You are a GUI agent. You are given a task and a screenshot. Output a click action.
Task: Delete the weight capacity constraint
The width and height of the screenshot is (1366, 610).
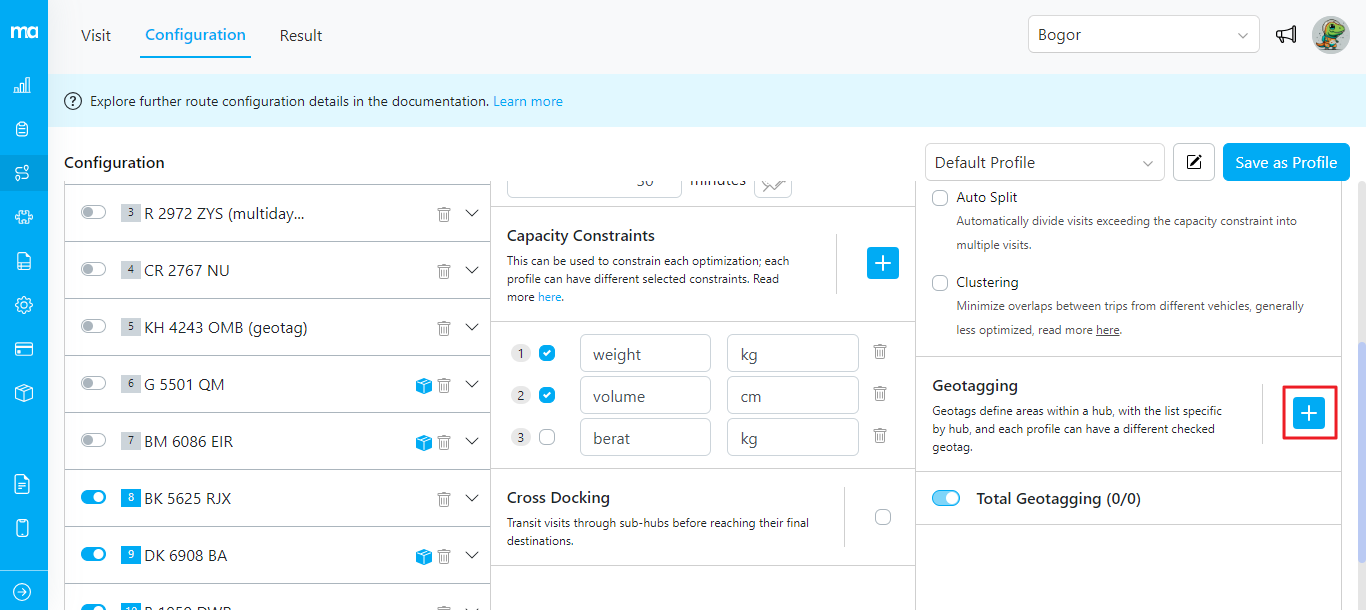click(x=879, y=352)
